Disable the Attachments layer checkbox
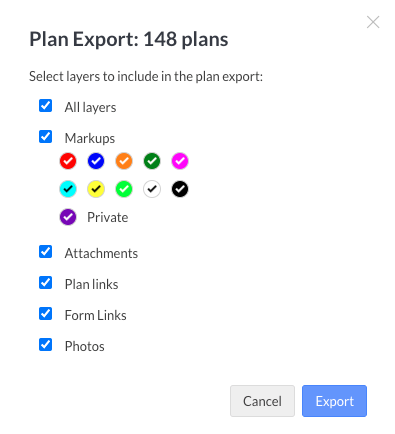 click(45, 252)
